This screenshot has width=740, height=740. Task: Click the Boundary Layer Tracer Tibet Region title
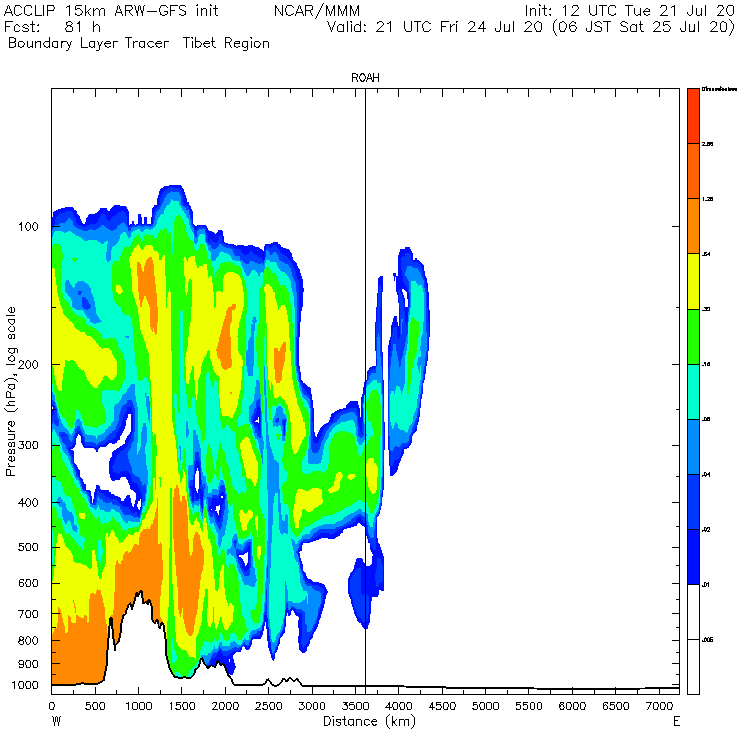[x=139, y=43]
